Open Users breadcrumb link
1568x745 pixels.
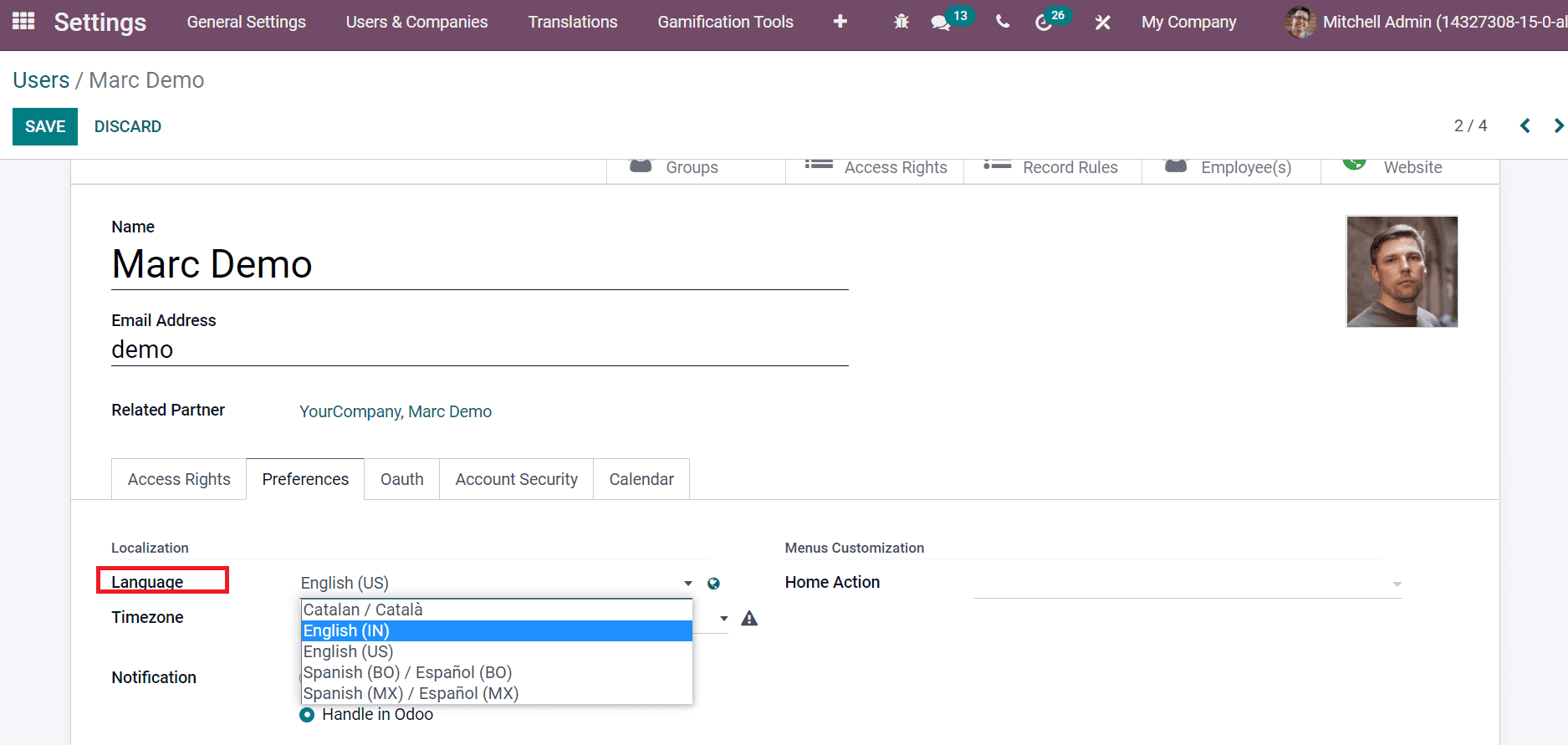click(41, 80)
